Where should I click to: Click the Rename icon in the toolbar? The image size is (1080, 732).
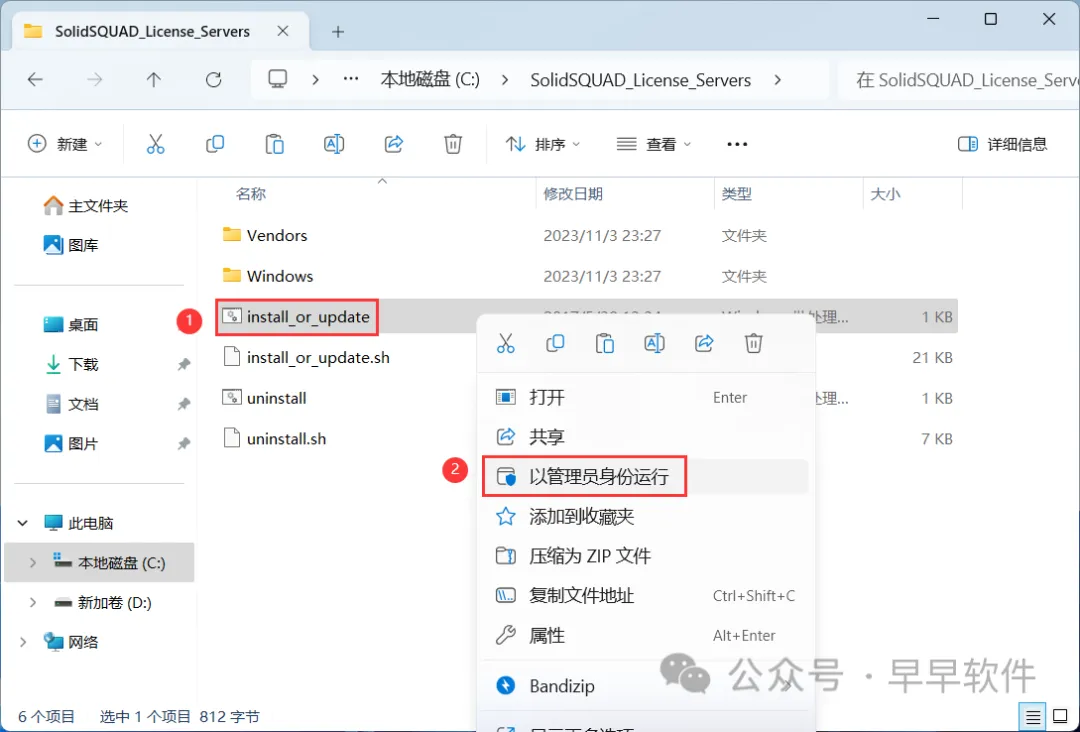point(334,144)
